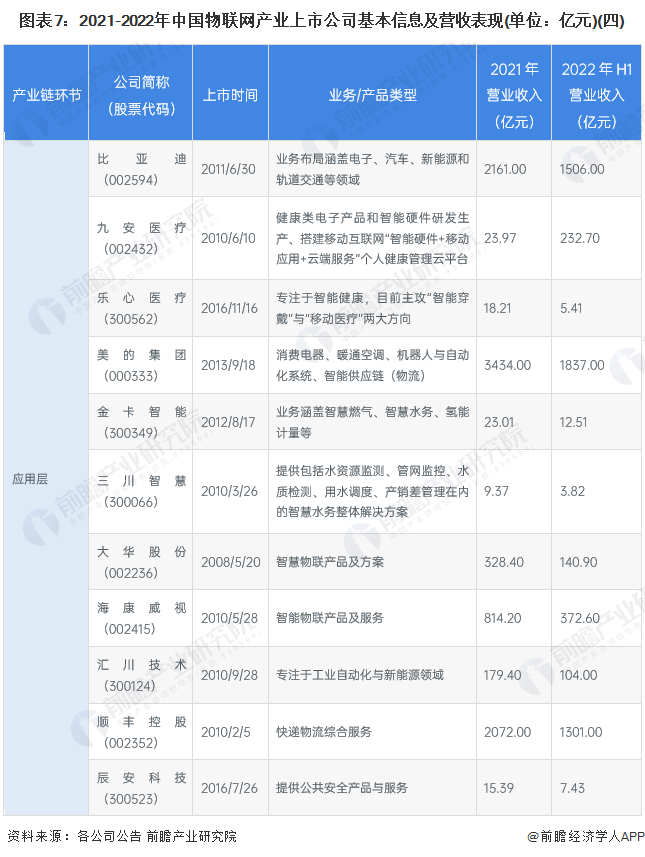Click revenue value 2072.00
The image size is (645, 857).
pyautogui.click(x=507, y=732)
